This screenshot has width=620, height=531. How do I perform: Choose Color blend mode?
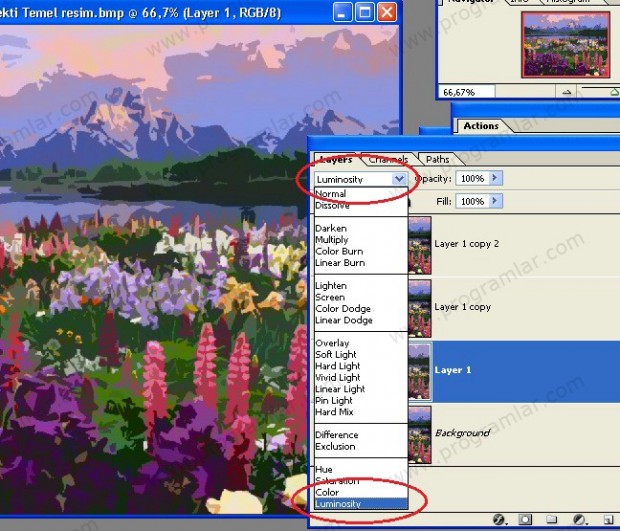coord(327,492)
